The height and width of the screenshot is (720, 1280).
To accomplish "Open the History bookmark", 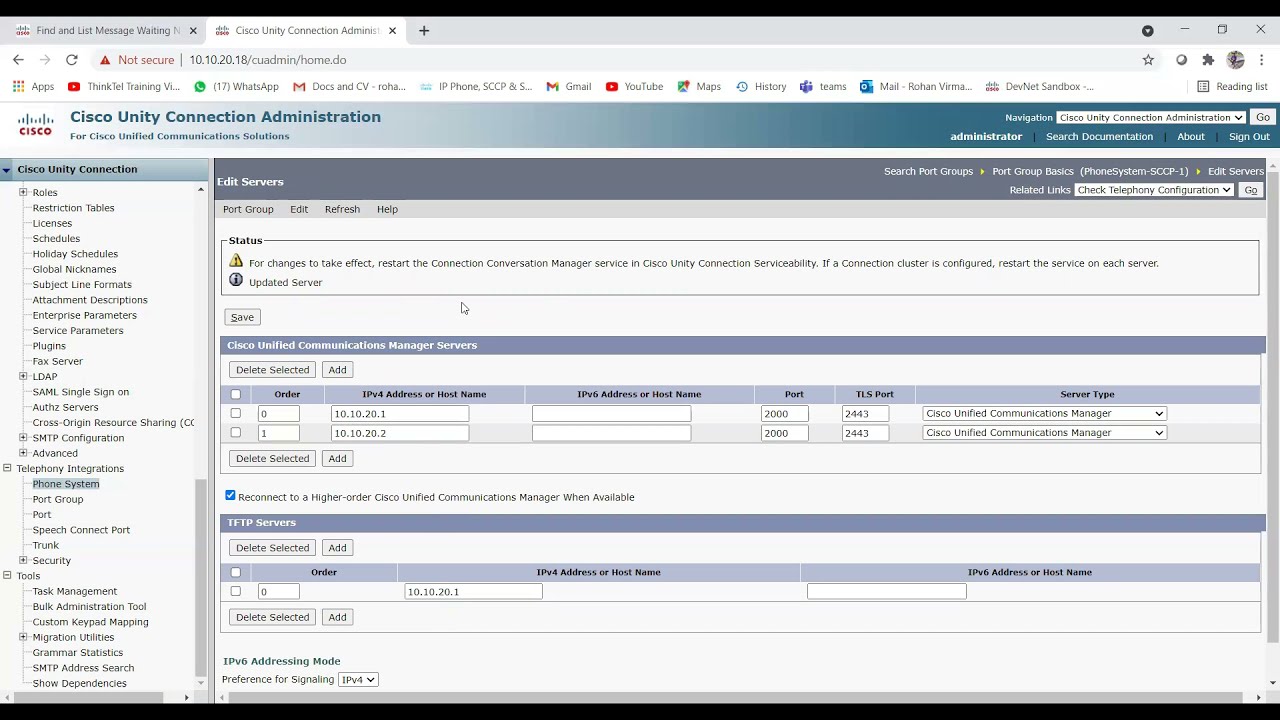I will pos(761,87).
